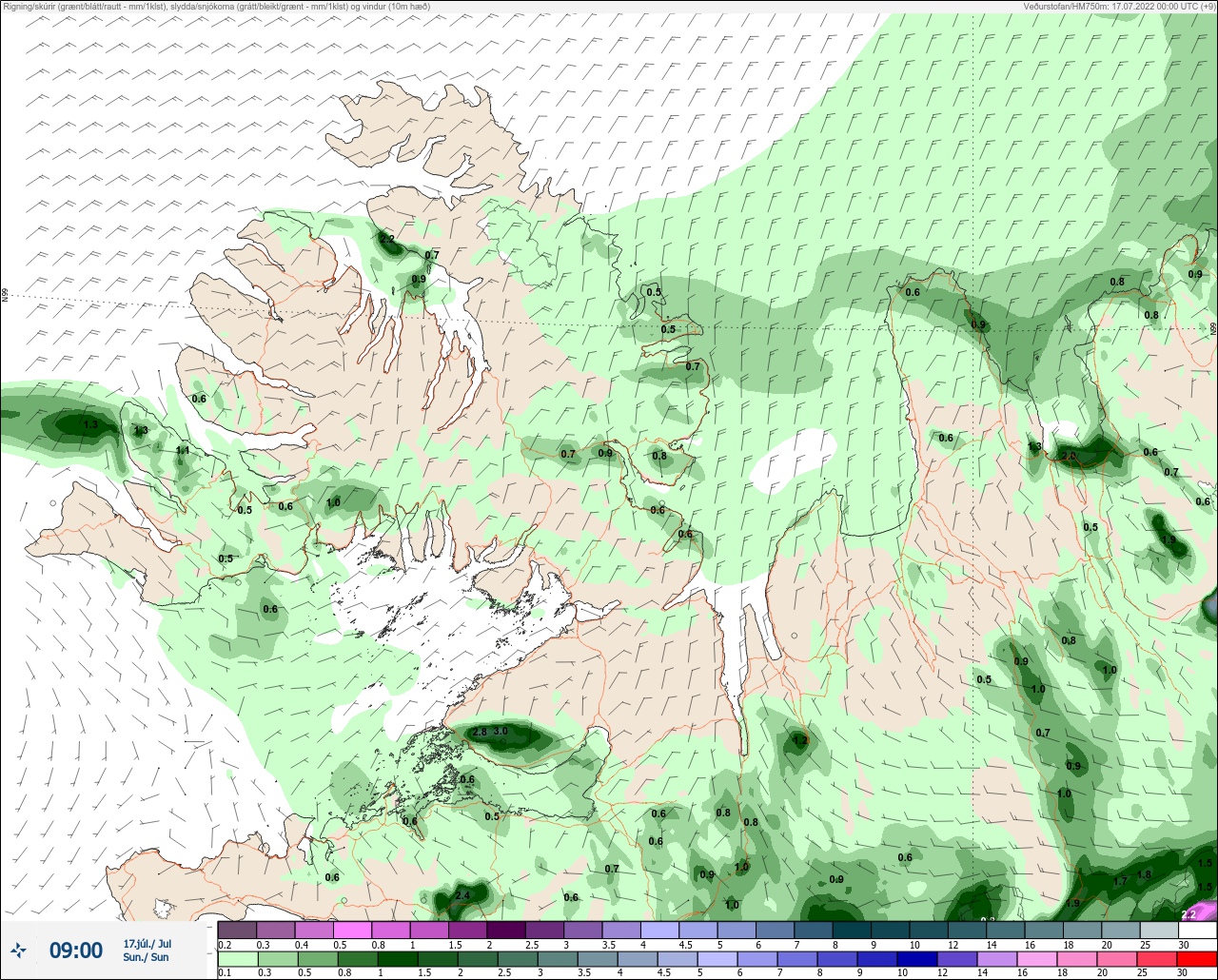Click the 'Sun./ Sun' weekday text
1218x980 pixels.
(146, 957)
